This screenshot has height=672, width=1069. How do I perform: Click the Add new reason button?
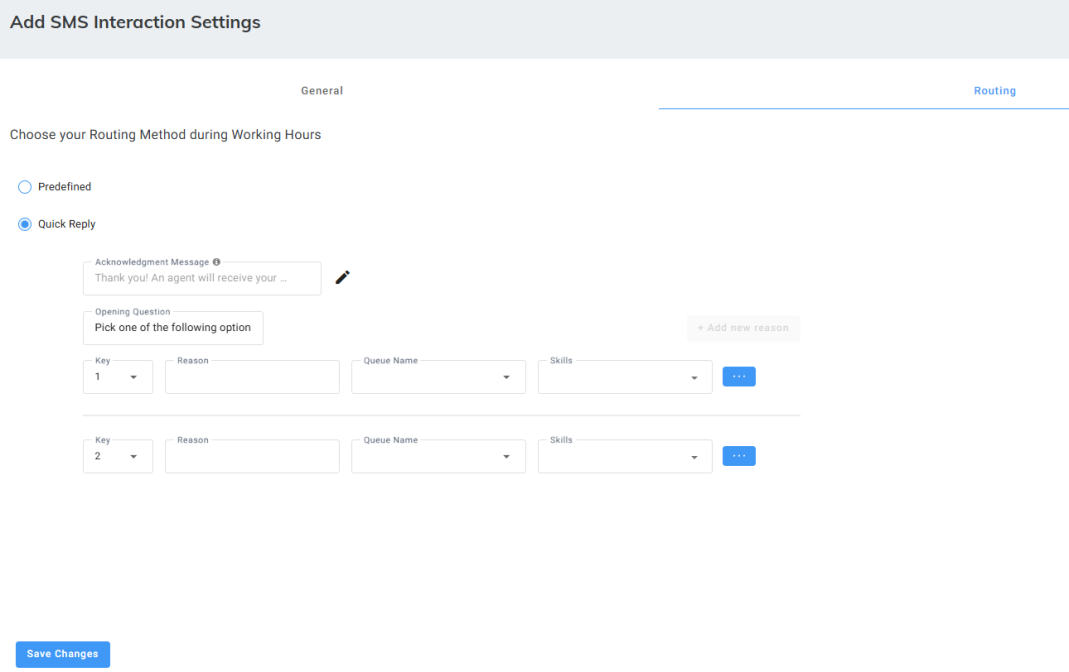743,328
